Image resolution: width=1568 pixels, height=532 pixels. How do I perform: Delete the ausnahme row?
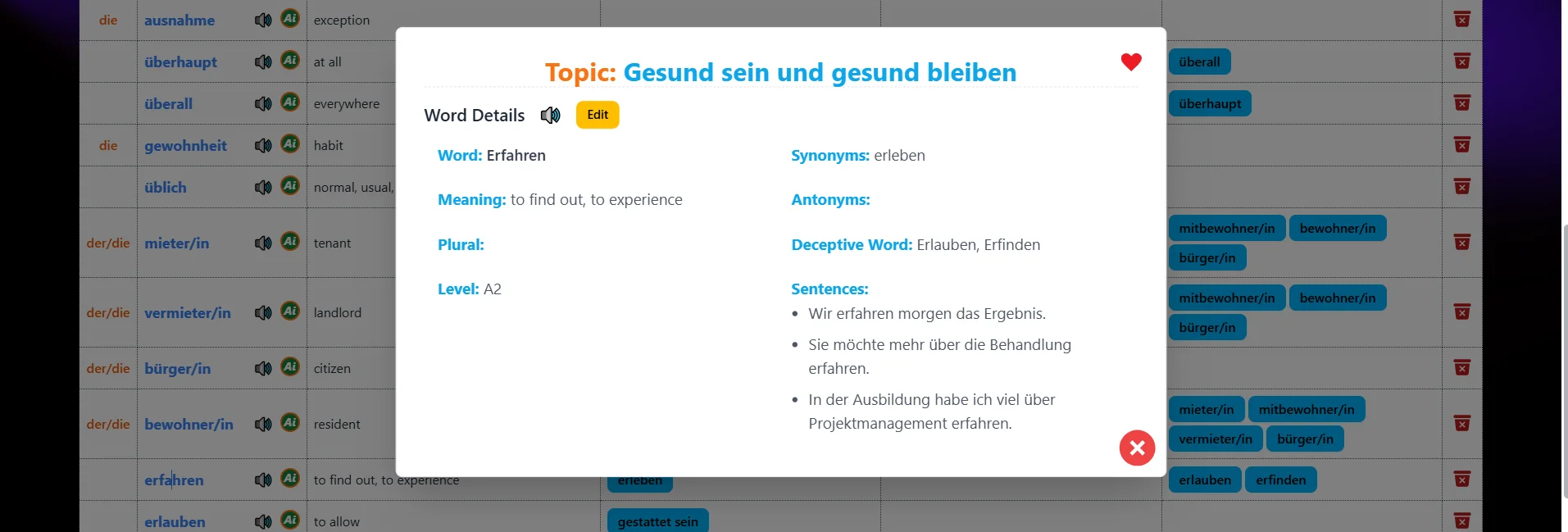point(1461,20)
